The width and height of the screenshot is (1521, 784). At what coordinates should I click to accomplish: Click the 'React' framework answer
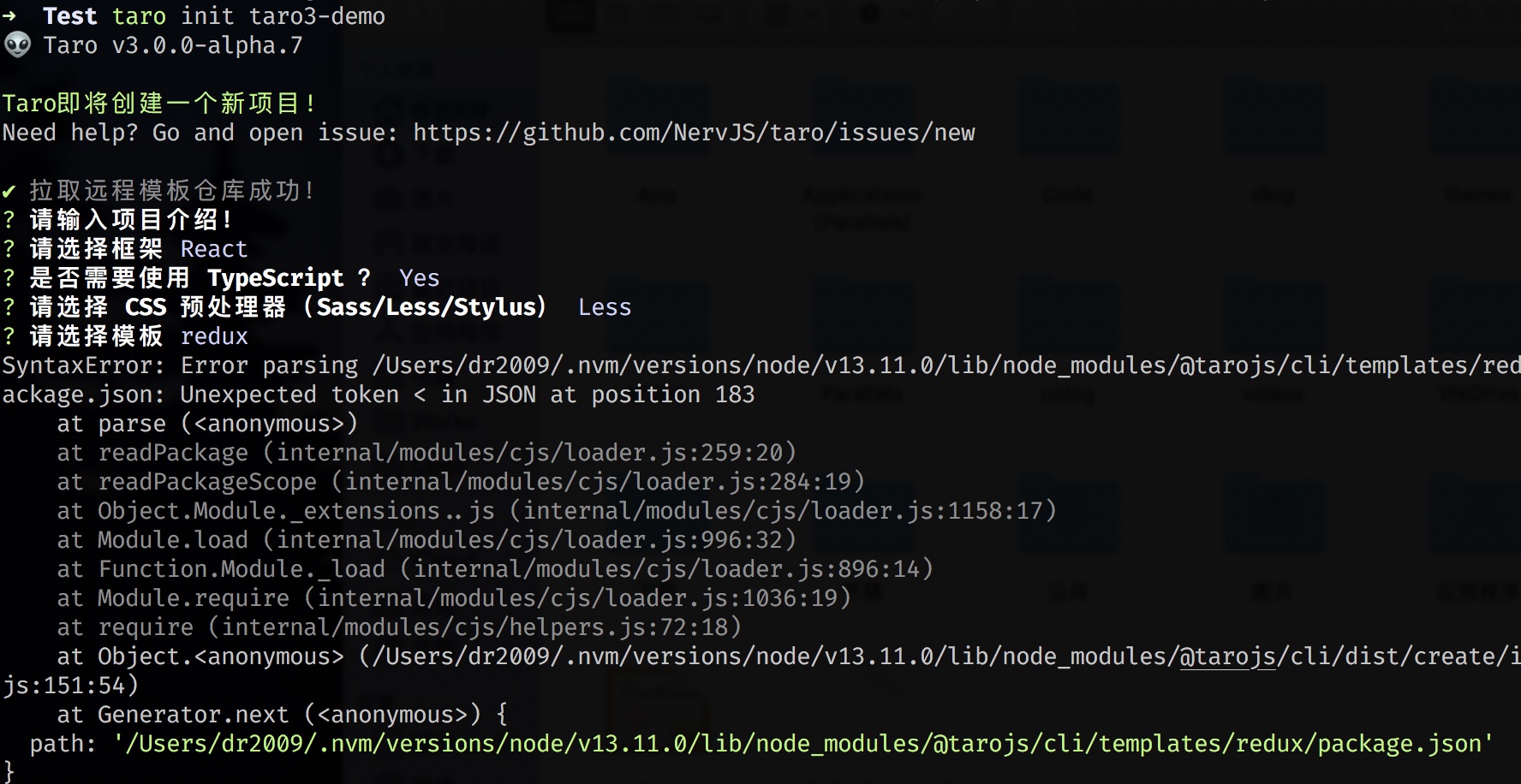point(214,249)
